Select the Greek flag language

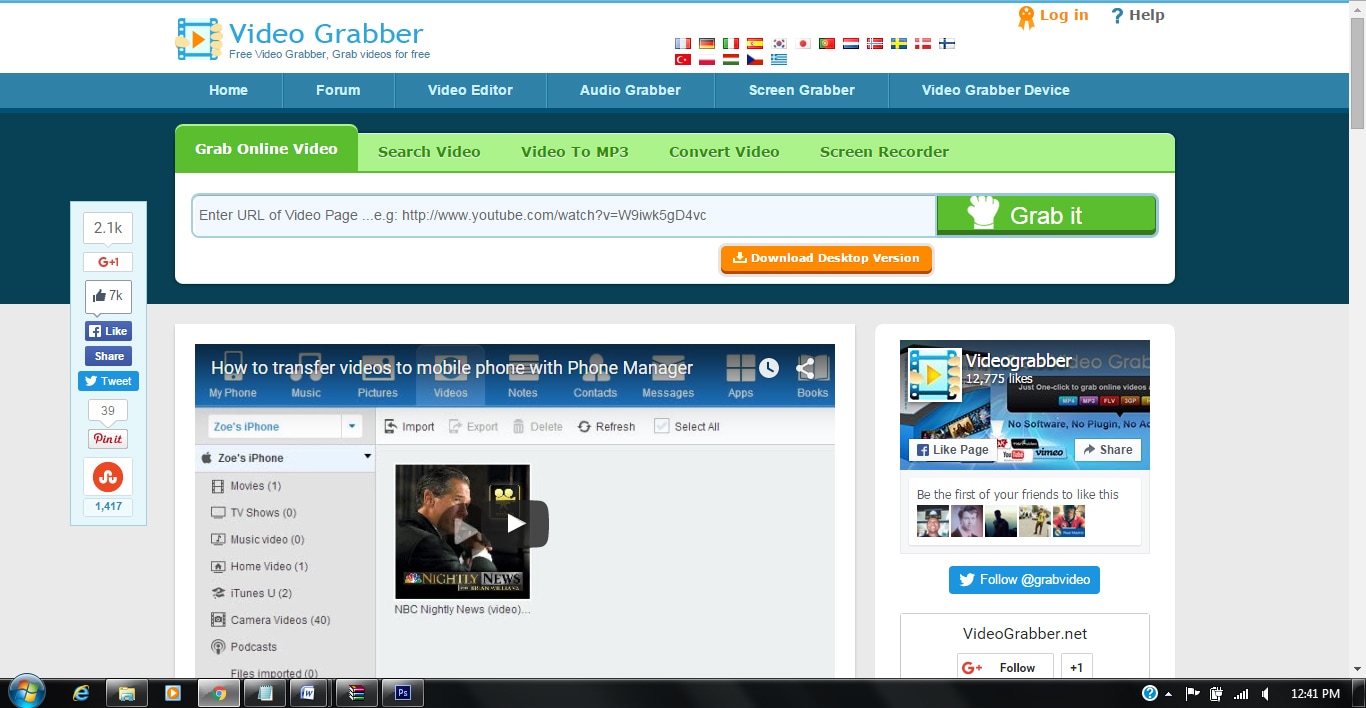pos(779,60)
